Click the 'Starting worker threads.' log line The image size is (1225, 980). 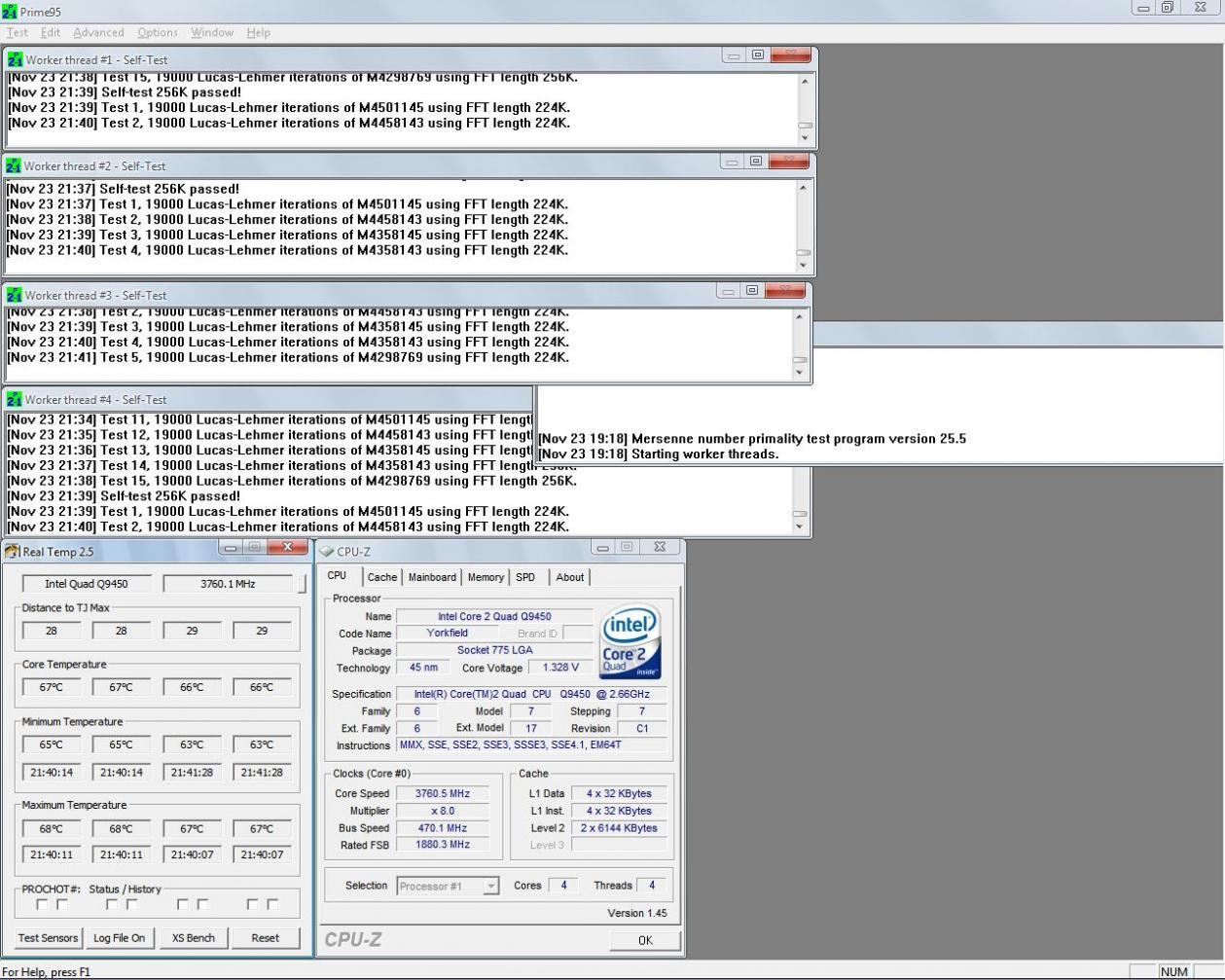(659, 454)
